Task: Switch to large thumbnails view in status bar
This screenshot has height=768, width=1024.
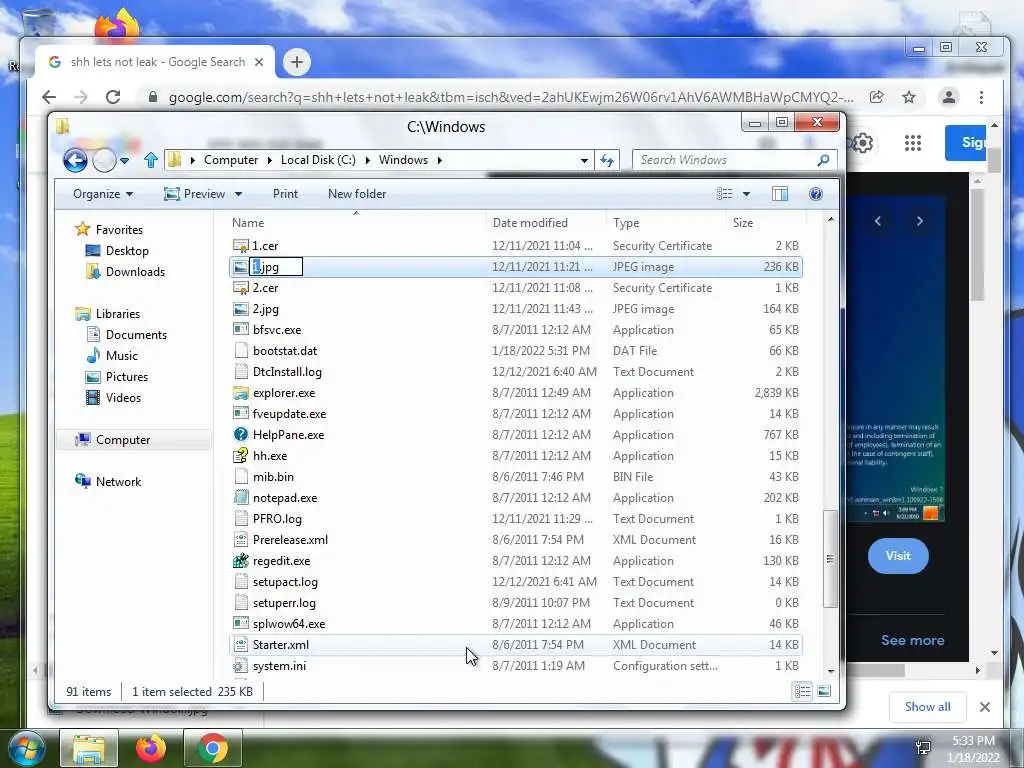Action: tap(824, 691)
